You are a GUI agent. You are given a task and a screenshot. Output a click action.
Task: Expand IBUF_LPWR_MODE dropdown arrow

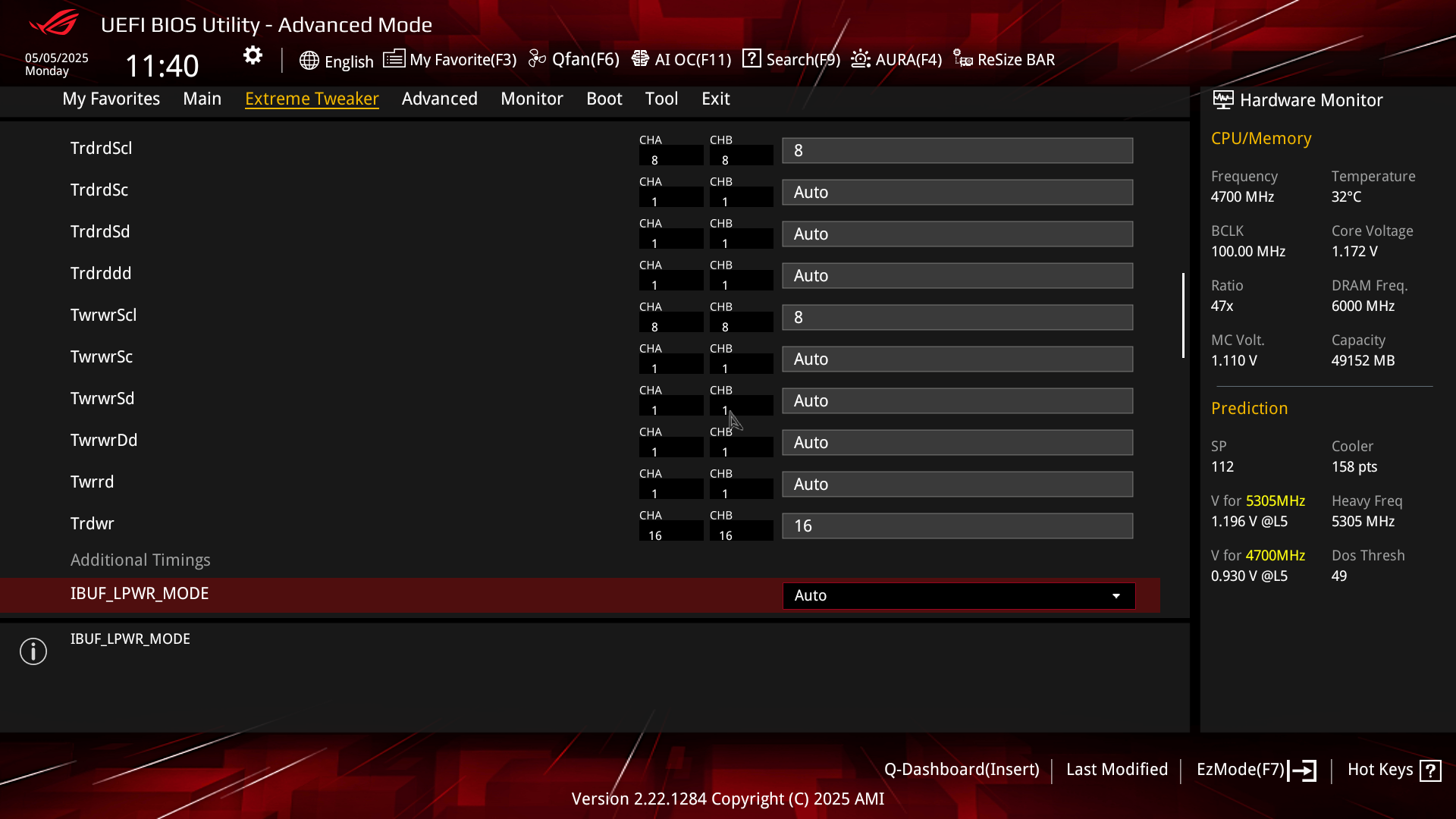click(1116, 596)
